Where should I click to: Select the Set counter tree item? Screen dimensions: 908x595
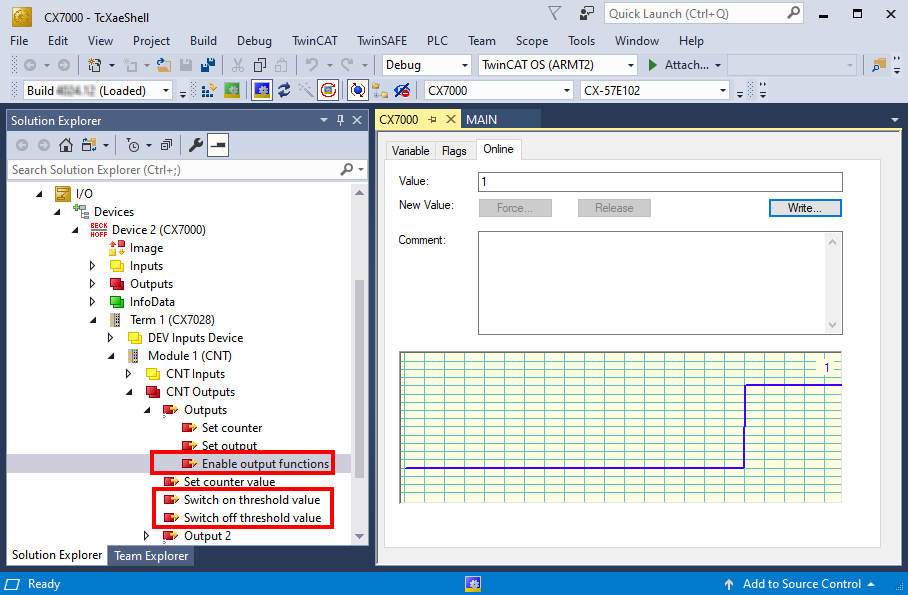232,428
